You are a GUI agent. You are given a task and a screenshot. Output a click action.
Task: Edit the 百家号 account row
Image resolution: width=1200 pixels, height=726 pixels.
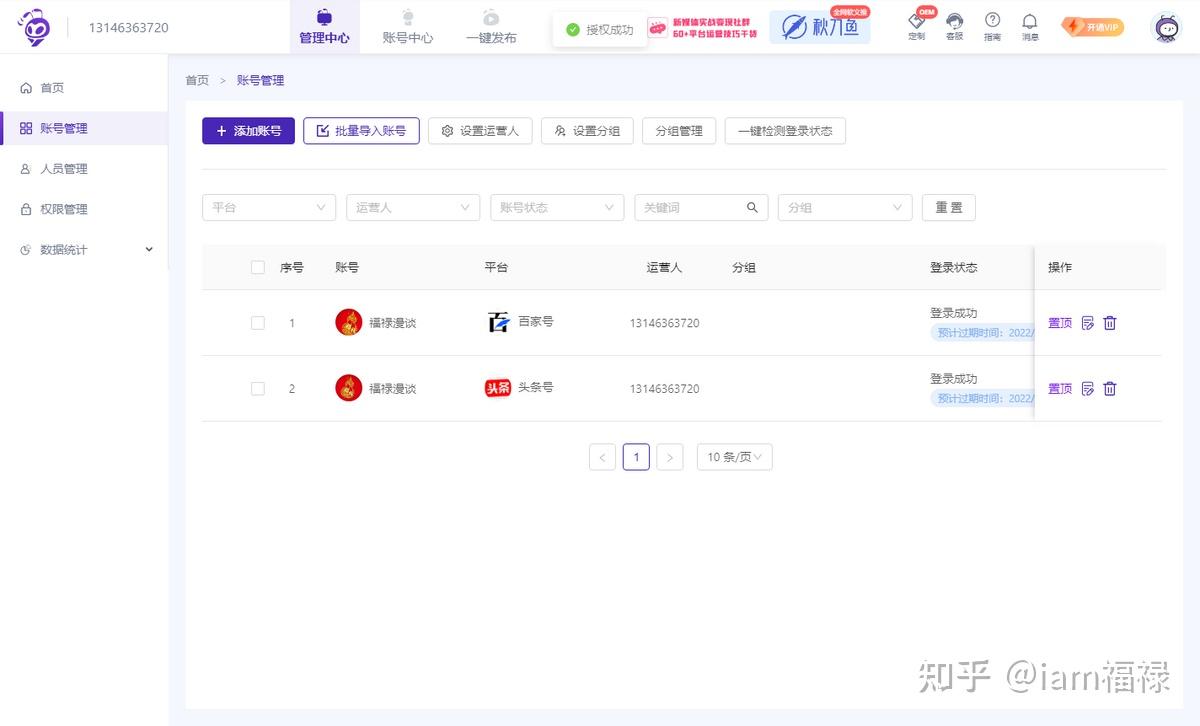click(1088, 323)
